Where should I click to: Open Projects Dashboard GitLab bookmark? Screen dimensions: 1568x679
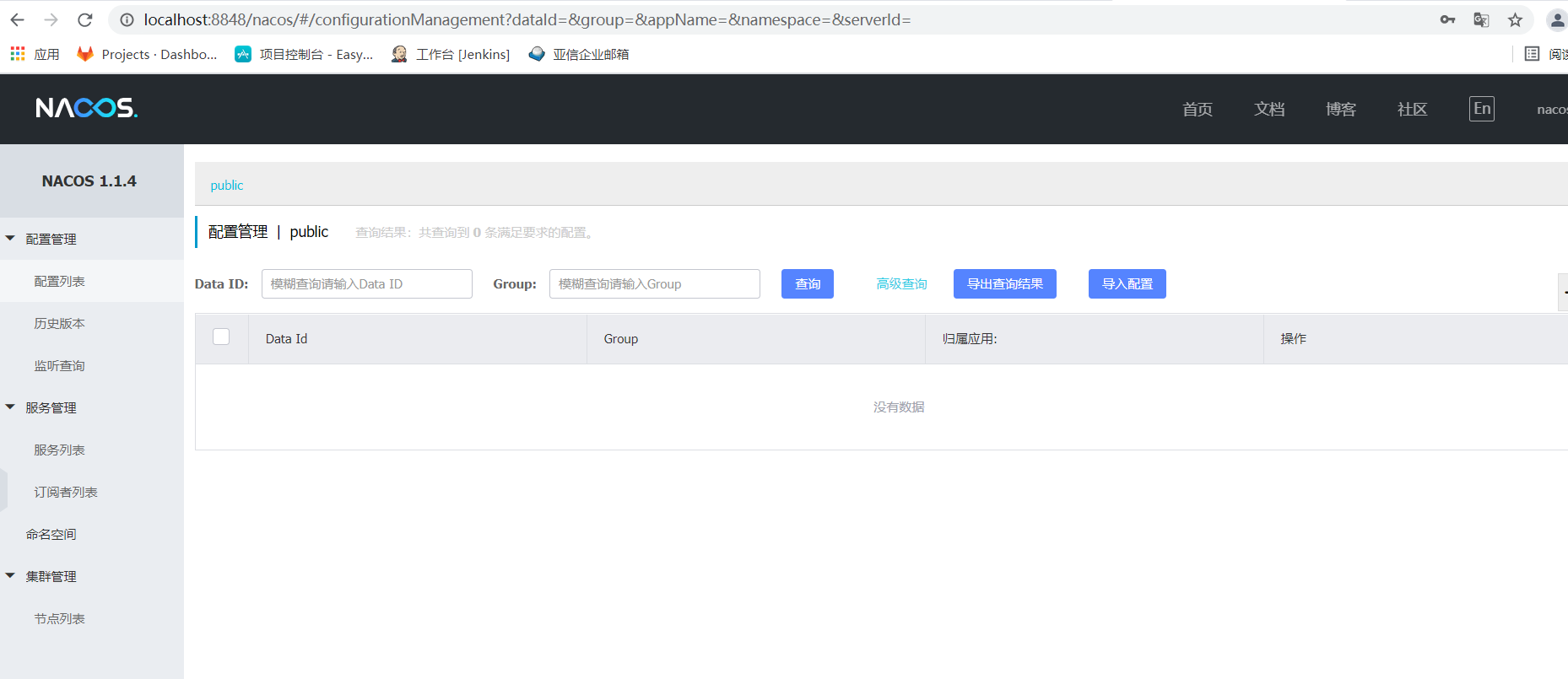coord(147,54)
